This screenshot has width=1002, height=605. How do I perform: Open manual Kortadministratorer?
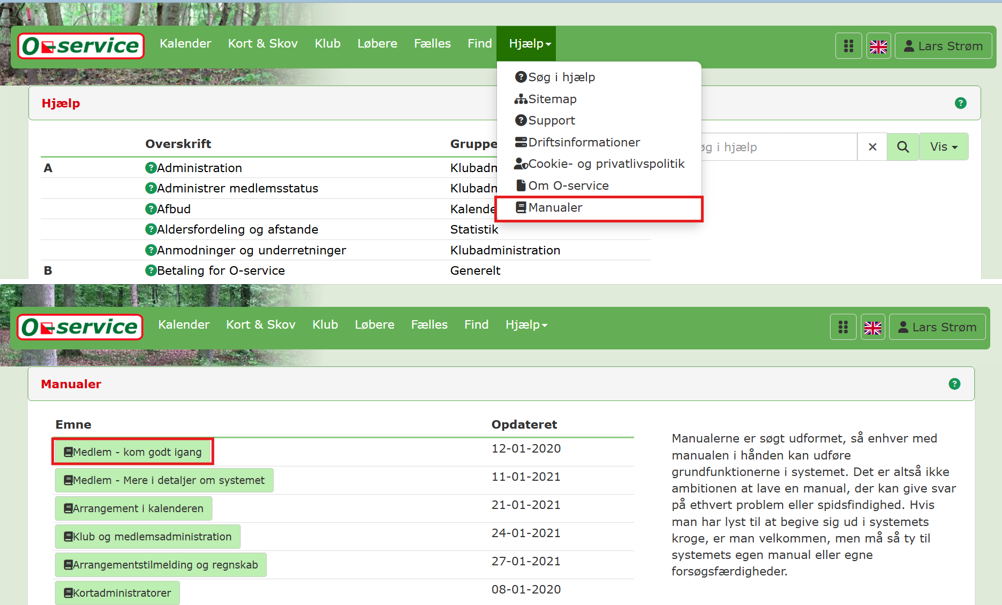118,592
